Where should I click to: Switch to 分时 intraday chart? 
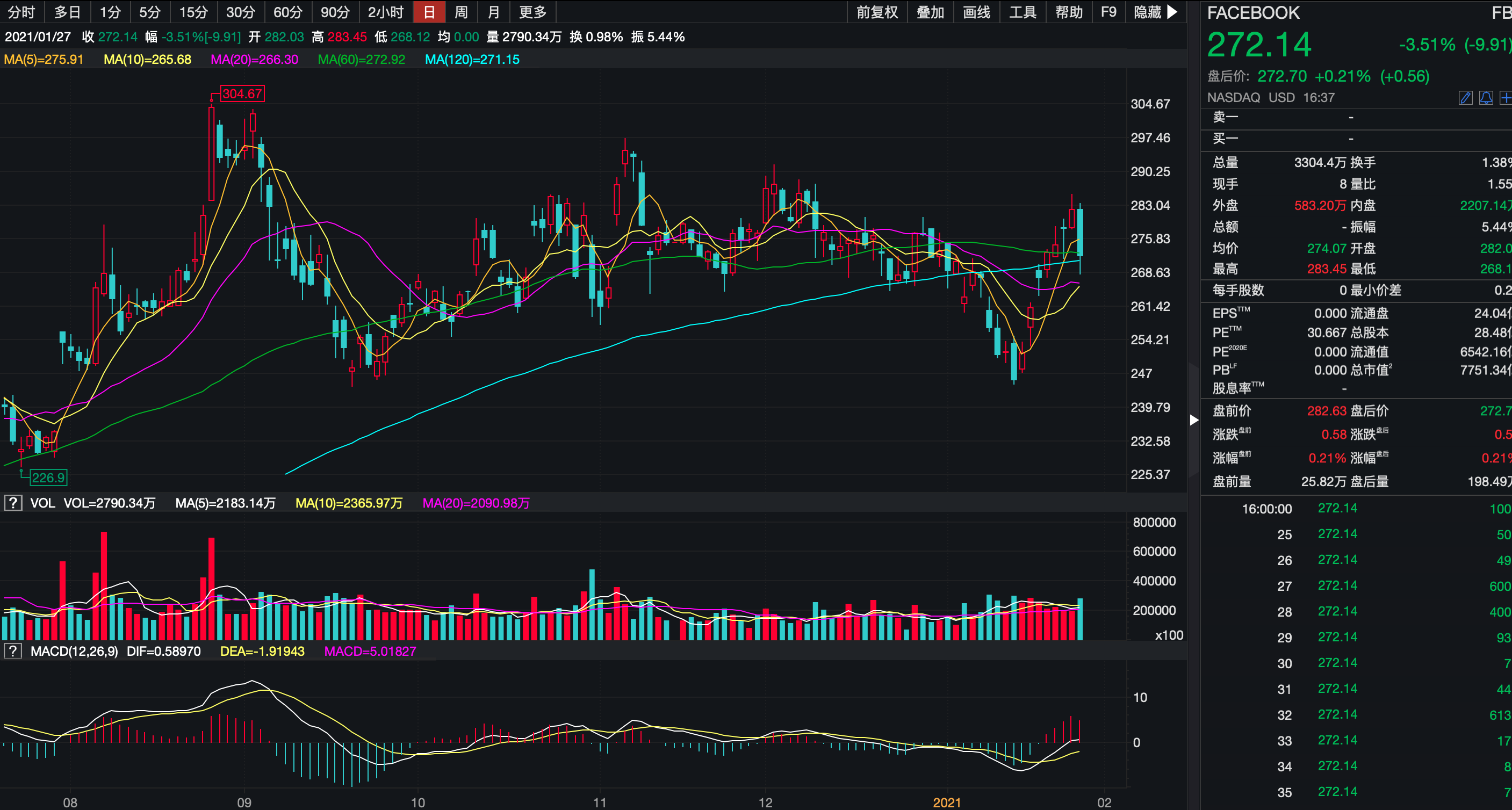21,12
